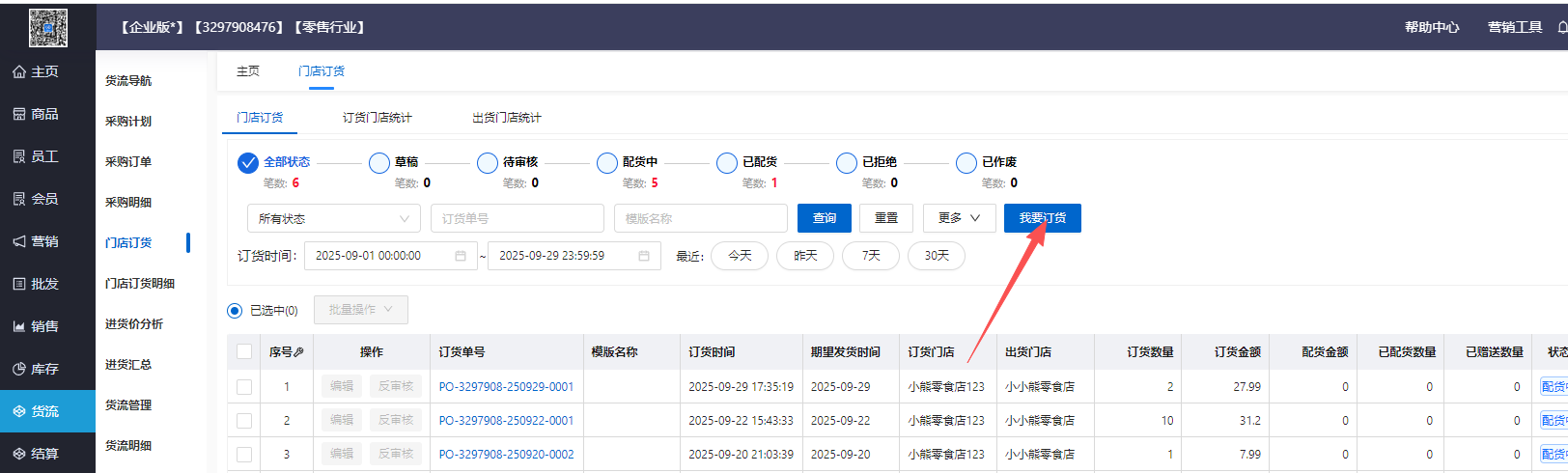1568x473 pixels.
Task: Click the 订货单号 input field
Action: click(x=517, y=219)
